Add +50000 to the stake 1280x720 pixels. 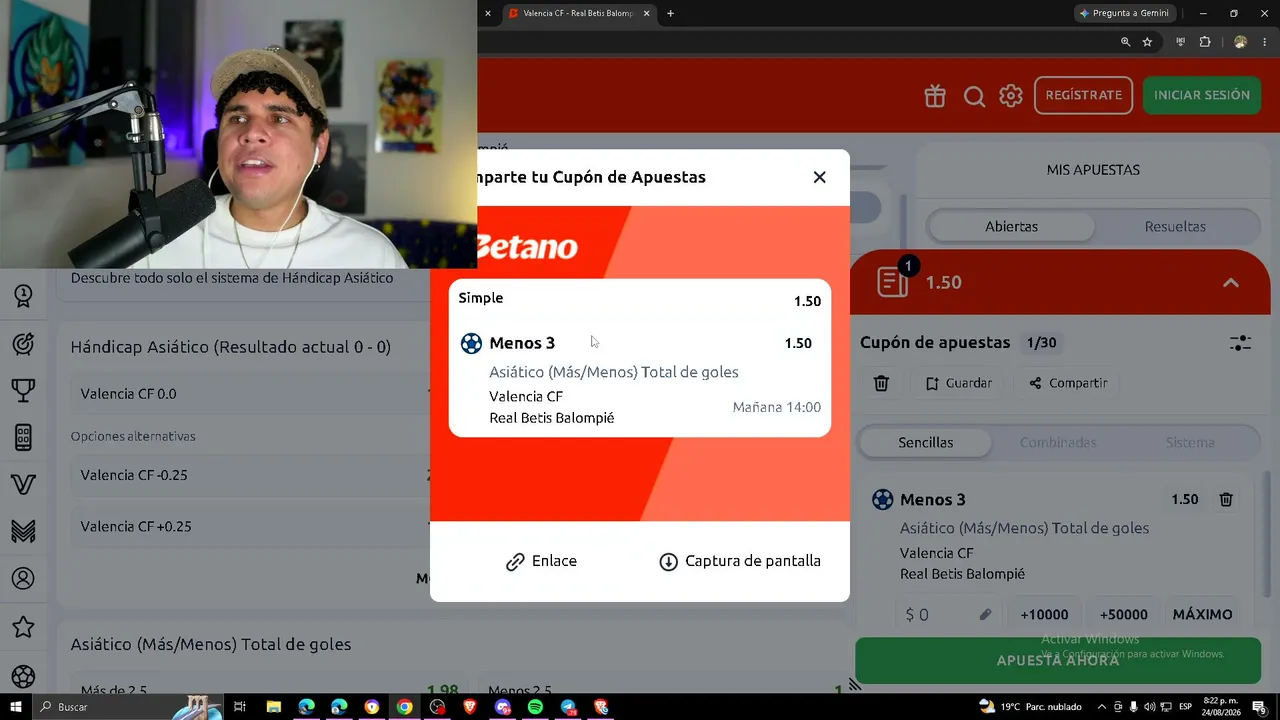point(1123,615)
